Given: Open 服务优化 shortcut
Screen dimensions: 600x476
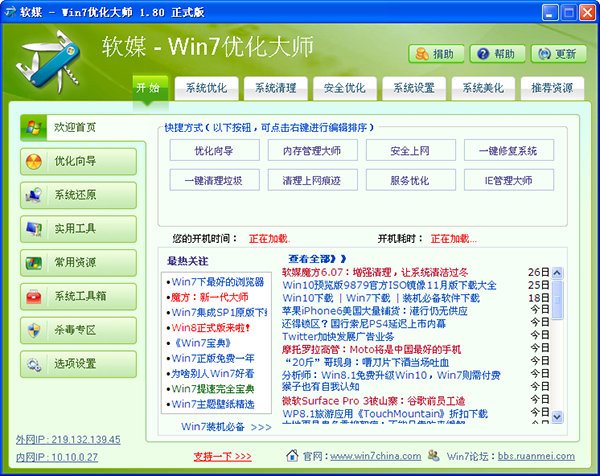Looking at the screenshot, I should (x=411, y=180).
